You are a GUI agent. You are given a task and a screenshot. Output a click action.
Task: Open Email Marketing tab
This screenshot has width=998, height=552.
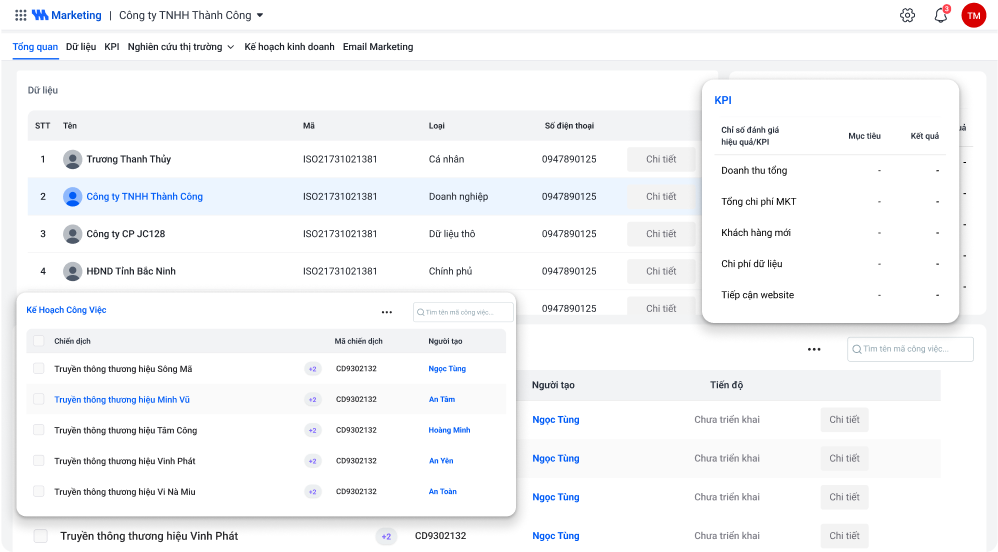tap(378, 46)
